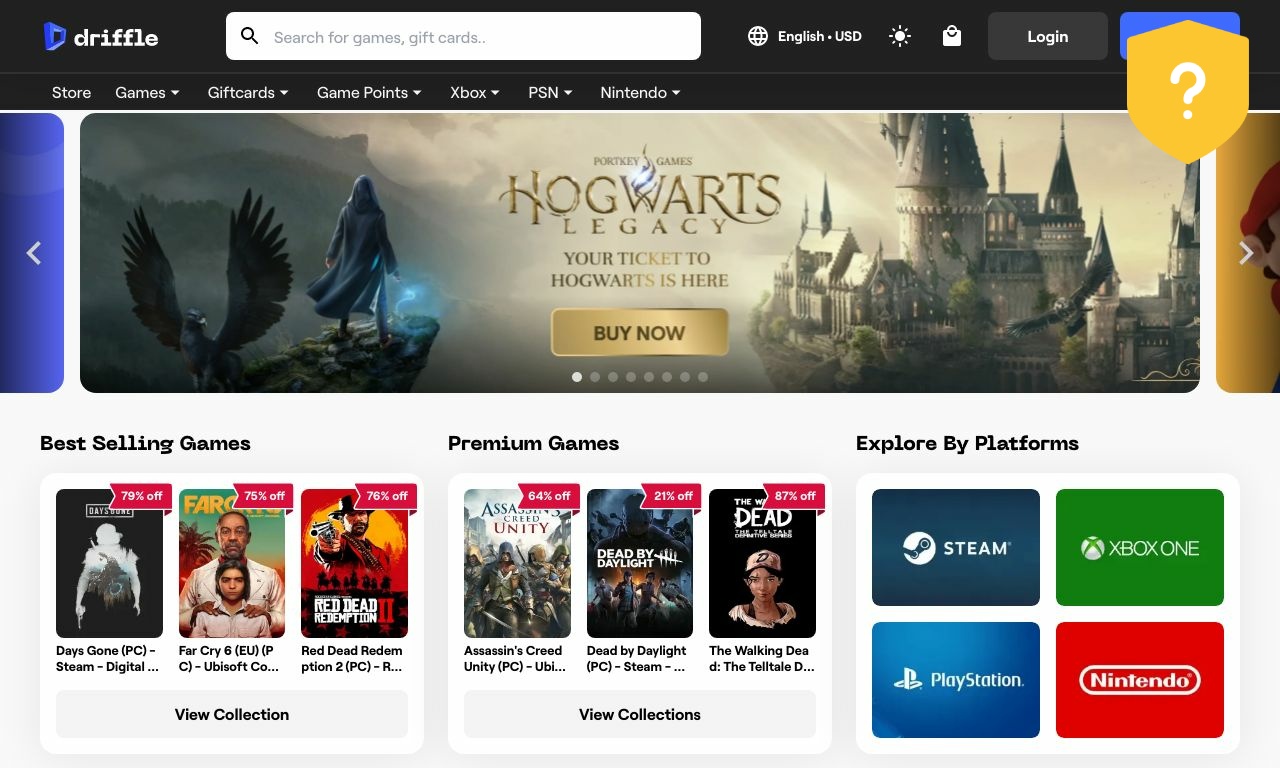The width and height of the screenshot is (1280, 768).
Task: Click the Hogwarts Legacy banner image
Action: click(x=640, y=253)
